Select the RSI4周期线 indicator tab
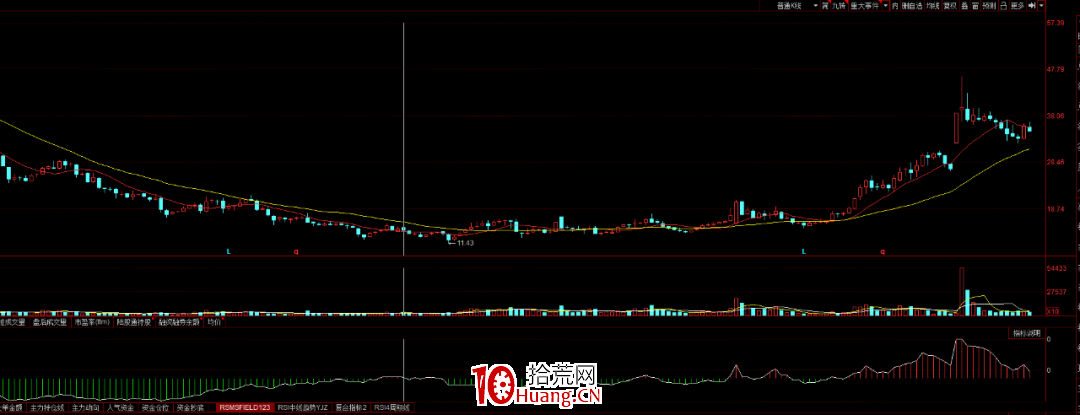1080x415 pixels. [392, 407]
